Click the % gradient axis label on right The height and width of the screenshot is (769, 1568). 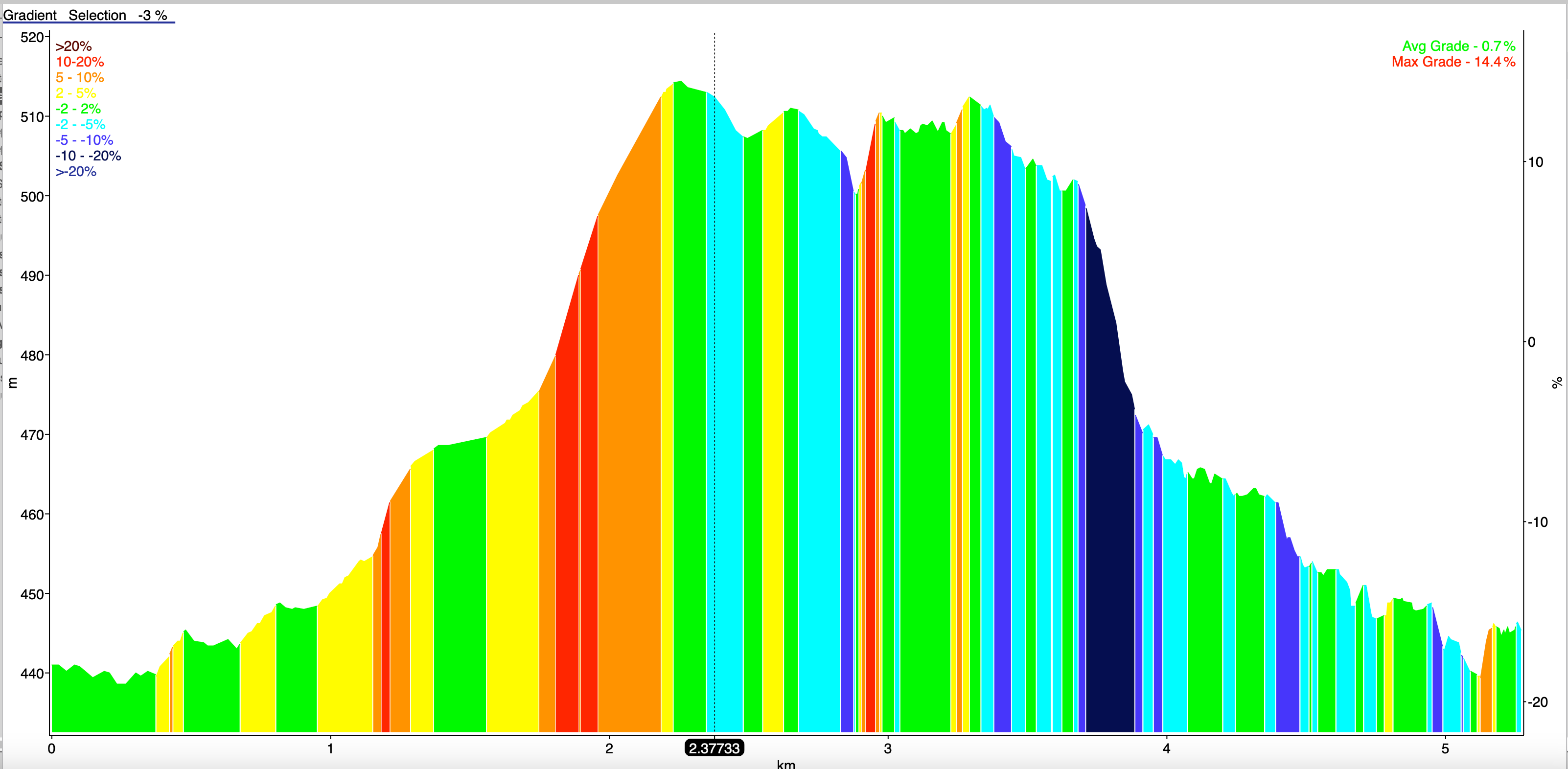pos(1556,383)
